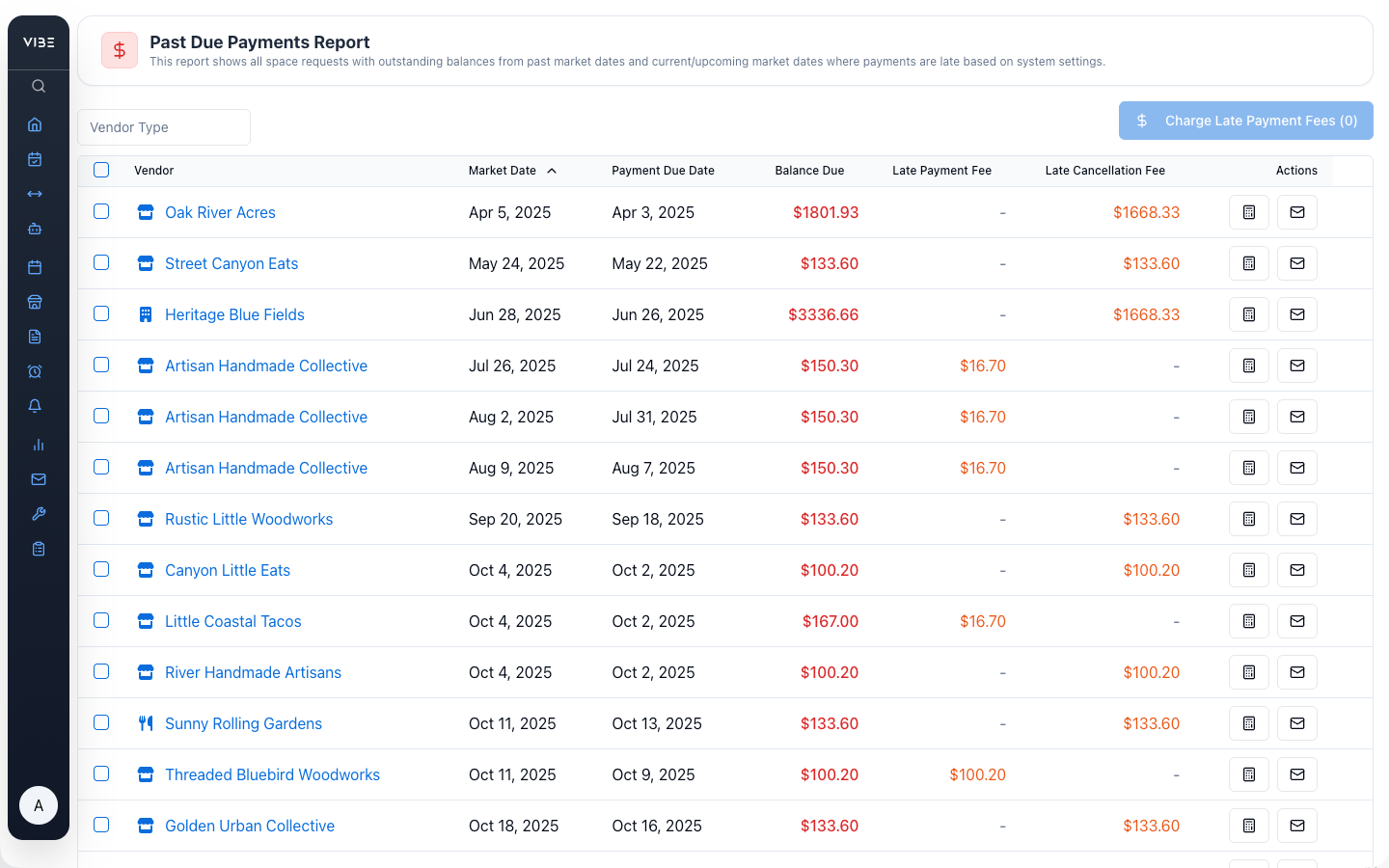
Task: Toggle Market Date sort order
Action: point(512,170)
